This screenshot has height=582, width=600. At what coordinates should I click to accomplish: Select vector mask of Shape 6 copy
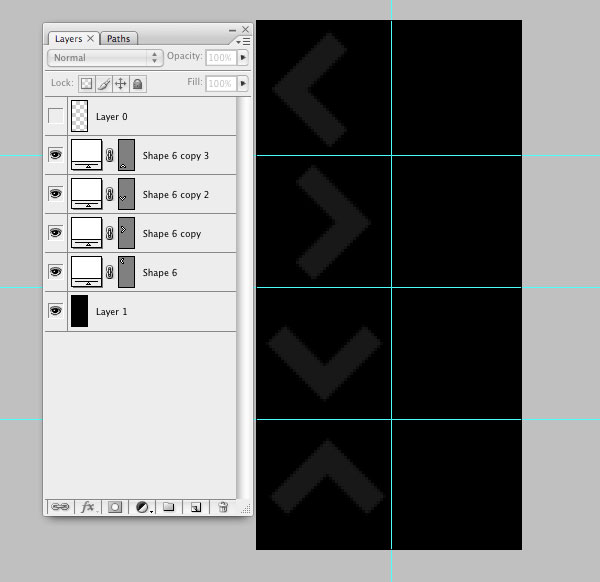126,233
